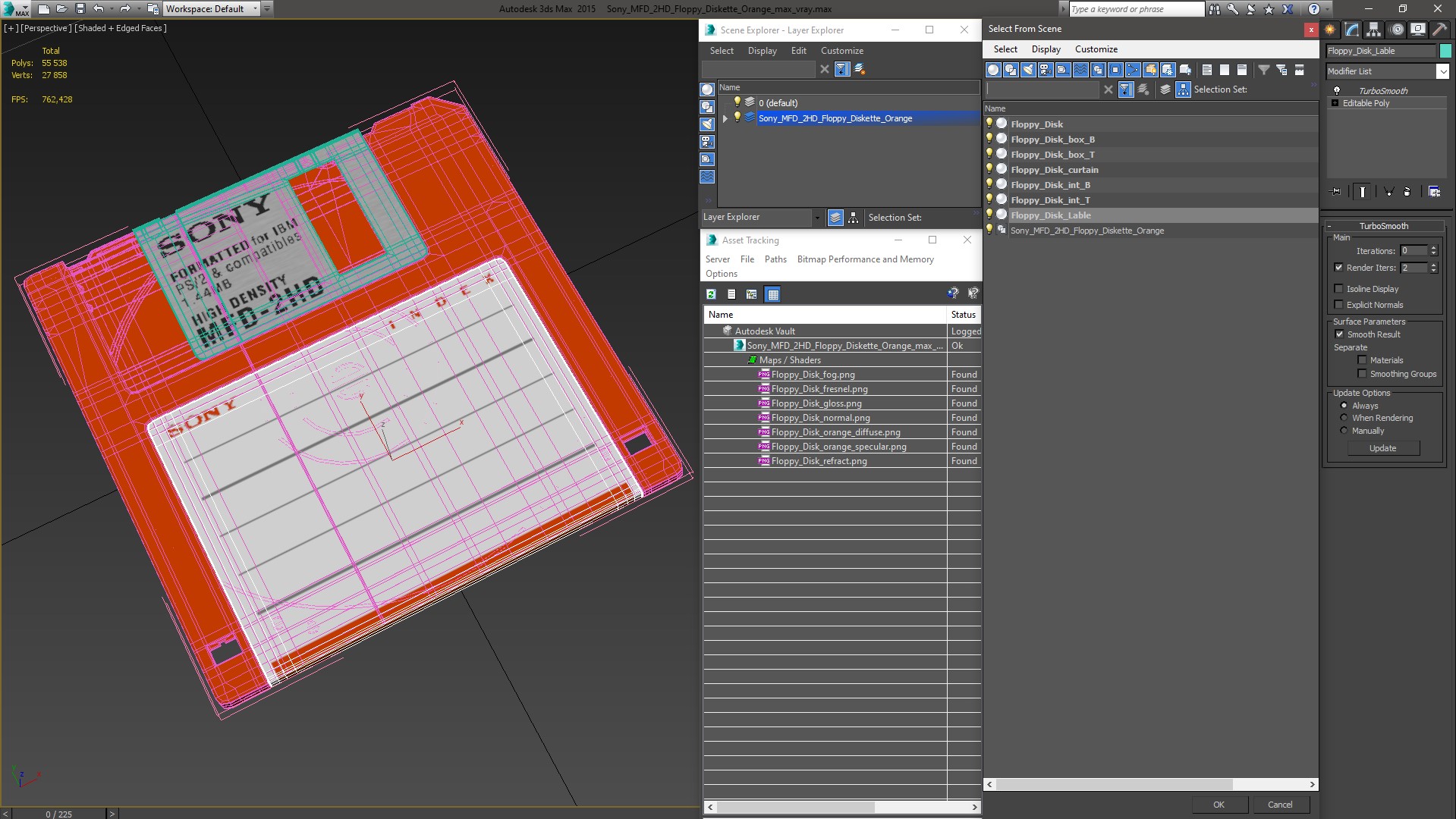Click Pin Stack icon under modifier stack
This screenshot has width=1456, height=819.
[x=1336, y=192]
